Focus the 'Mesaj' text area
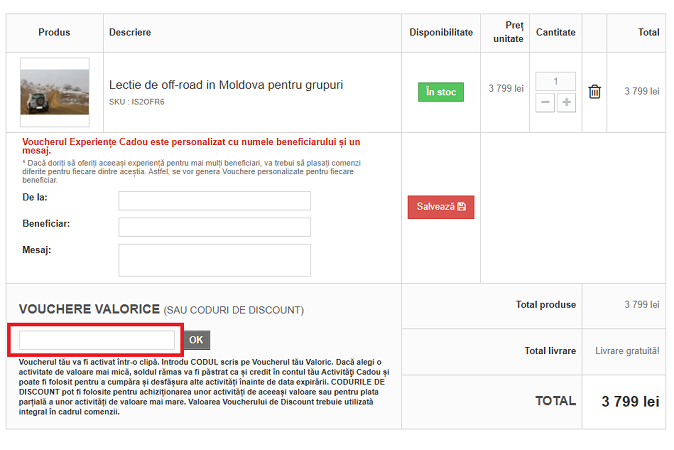Image resolution: width=674 pixels, height=450 pixels. point(214,260)
